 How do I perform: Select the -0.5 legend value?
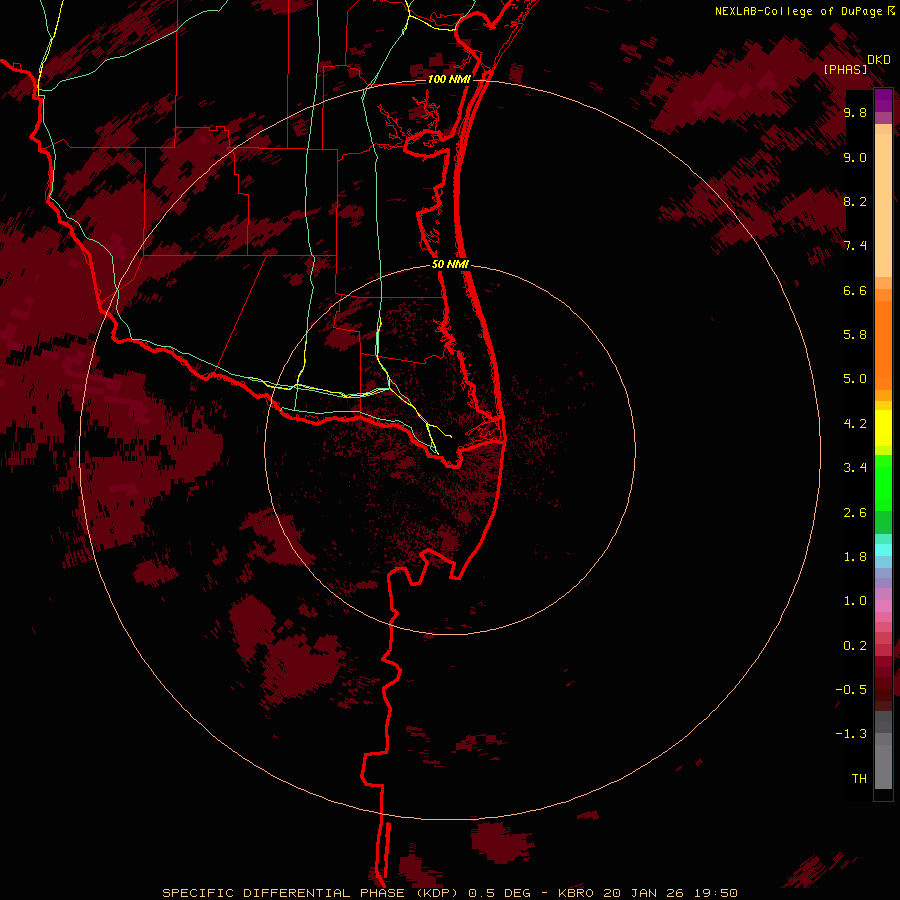[x=851, y=689]
